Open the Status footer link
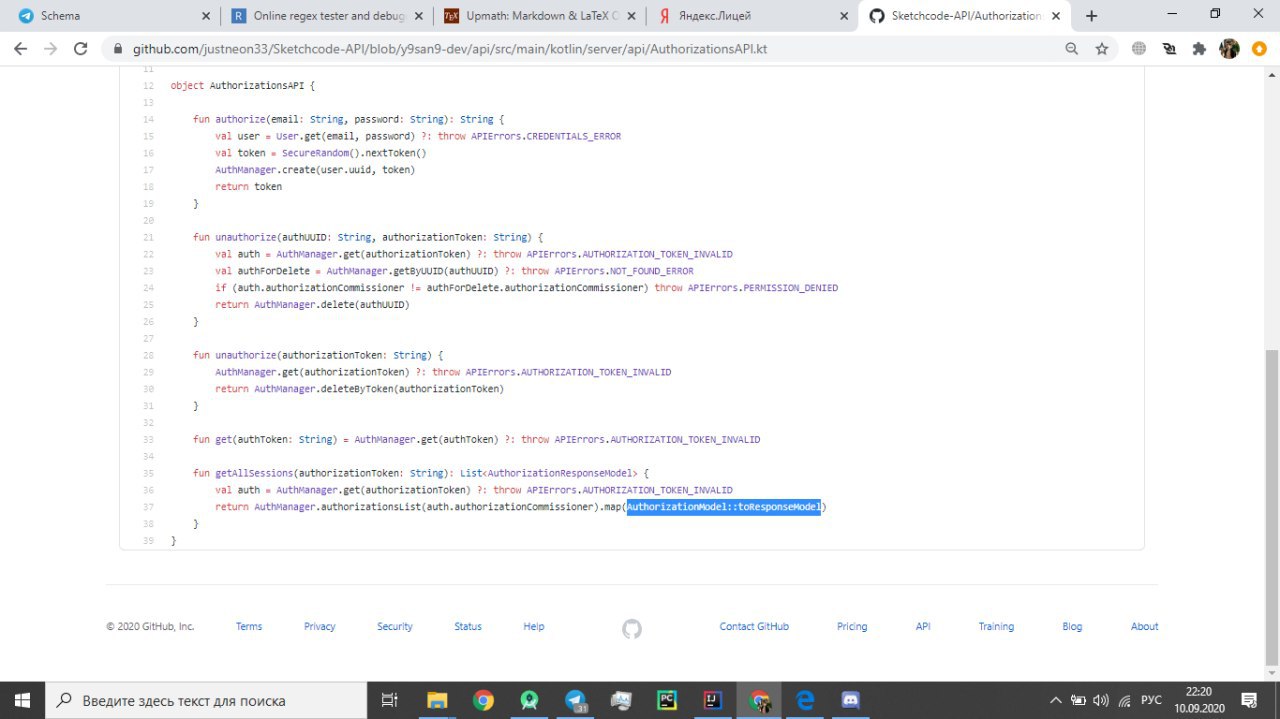 click(x=468, y=626)
